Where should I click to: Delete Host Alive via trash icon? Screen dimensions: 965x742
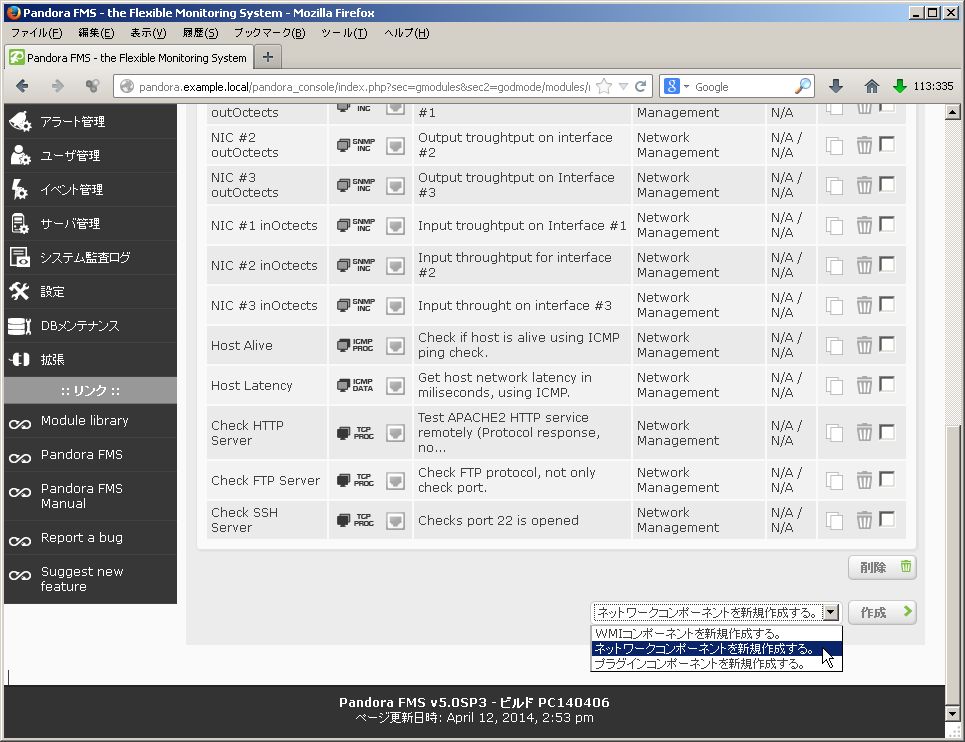(x=864, y=345)
